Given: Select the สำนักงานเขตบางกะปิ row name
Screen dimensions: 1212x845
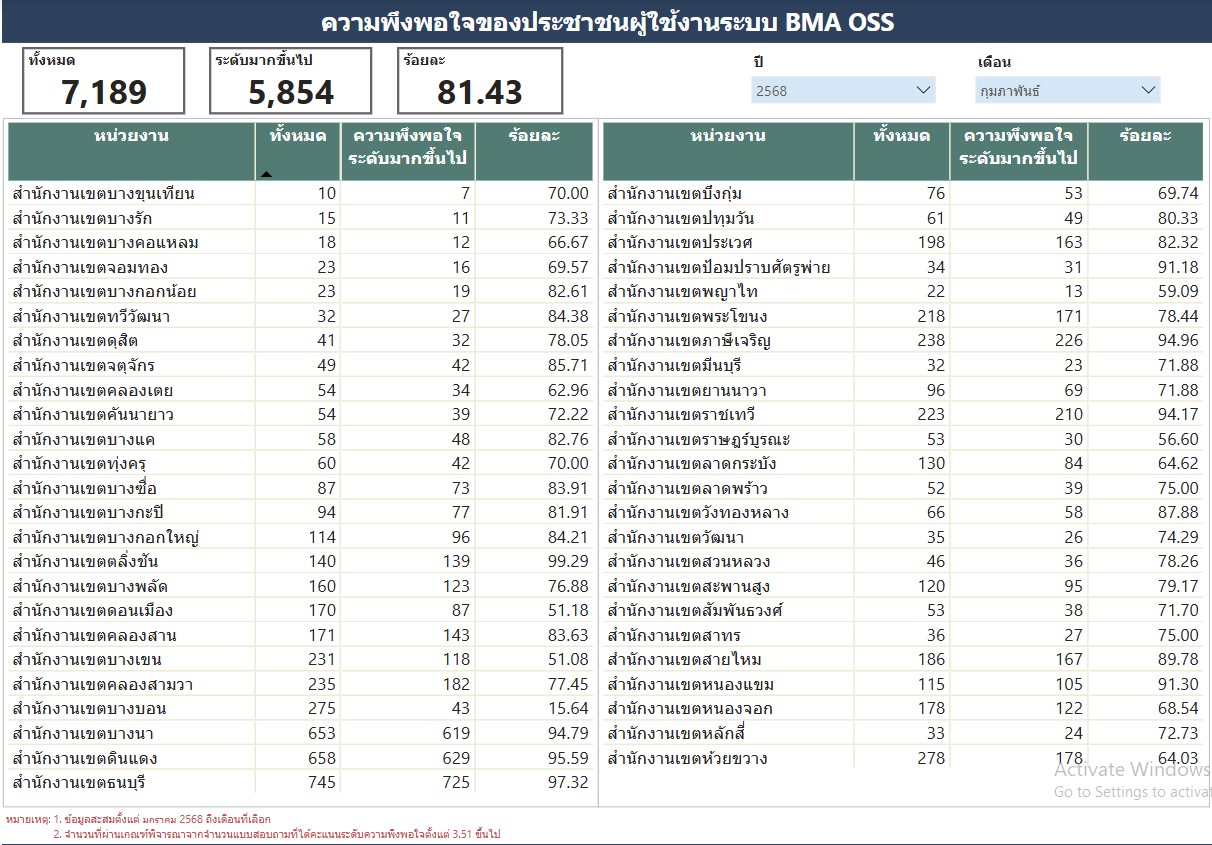Looking at the screenshot, I should point(89,512).
